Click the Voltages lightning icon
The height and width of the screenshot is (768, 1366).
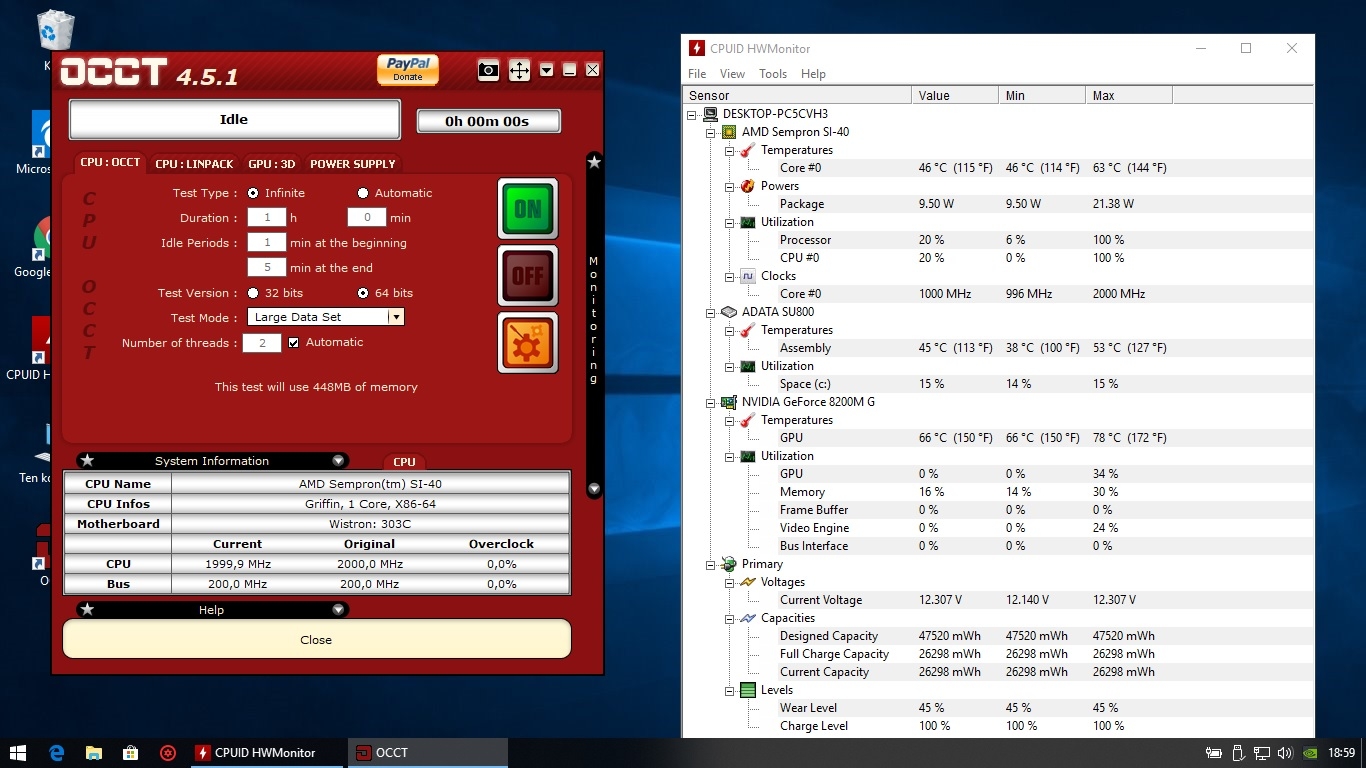tap(748, 582)
